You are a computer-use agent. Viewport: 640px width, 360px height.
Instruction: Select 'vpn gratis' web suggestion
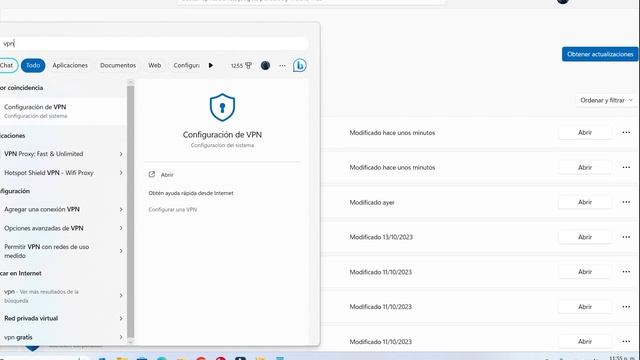tap(63, 337)
